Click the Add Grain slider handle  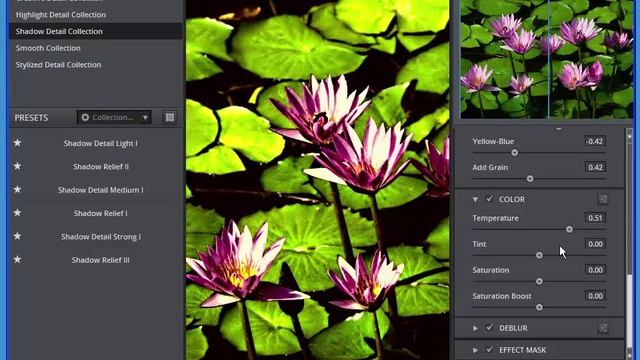[530, 179]
